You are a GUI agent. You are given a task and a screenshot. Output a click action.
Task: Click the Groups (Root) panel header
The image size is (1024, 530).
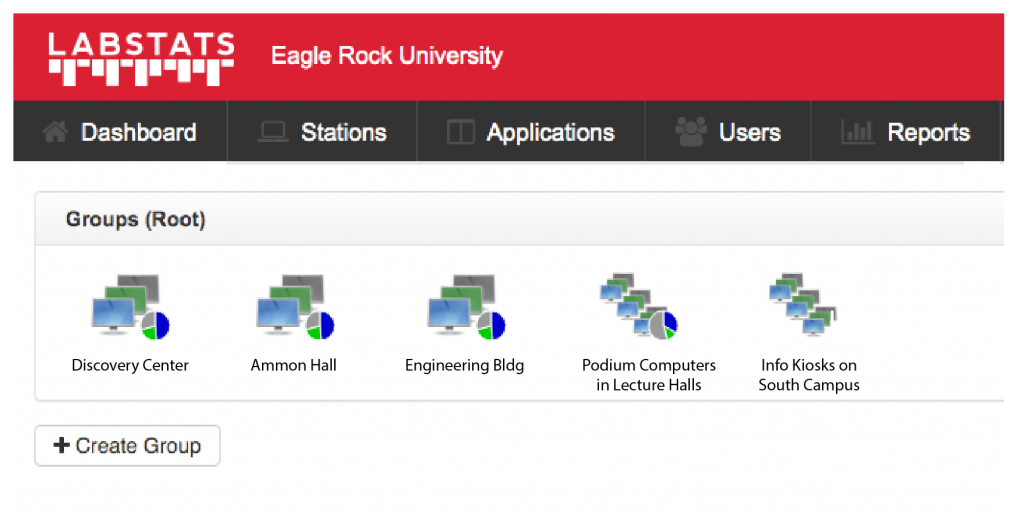519,219
